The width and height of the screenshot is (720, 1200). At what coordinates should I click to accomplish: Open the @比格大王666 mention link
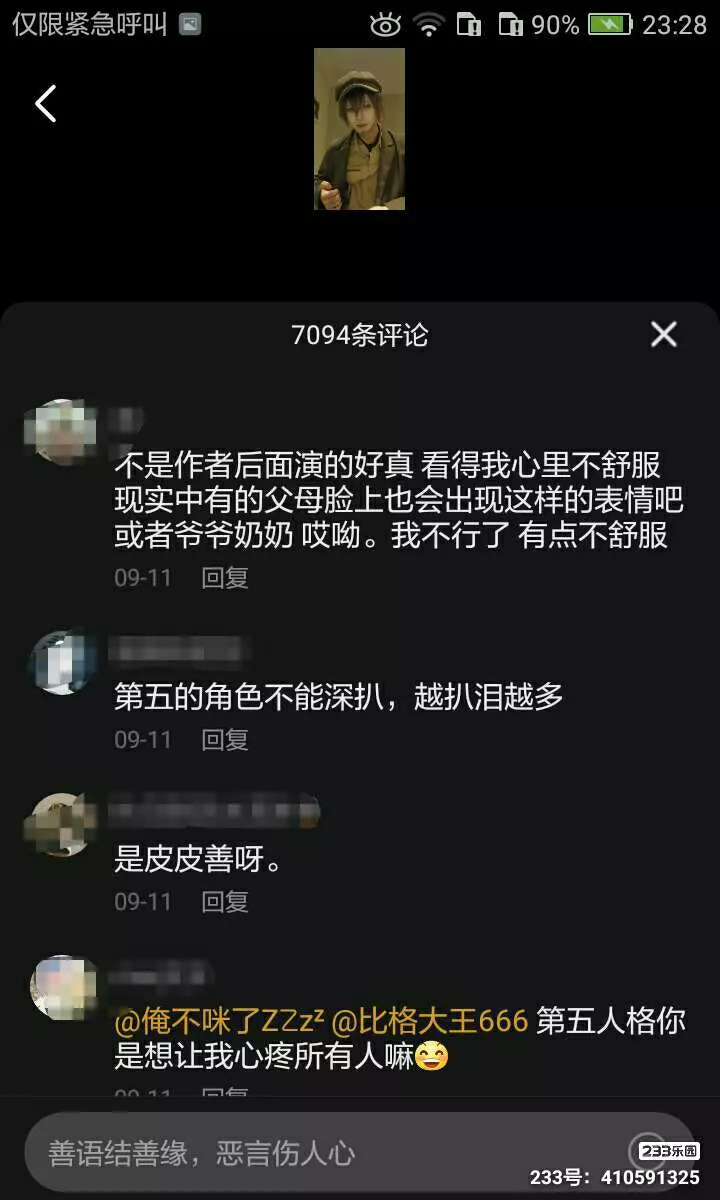tap(430, 1021)
